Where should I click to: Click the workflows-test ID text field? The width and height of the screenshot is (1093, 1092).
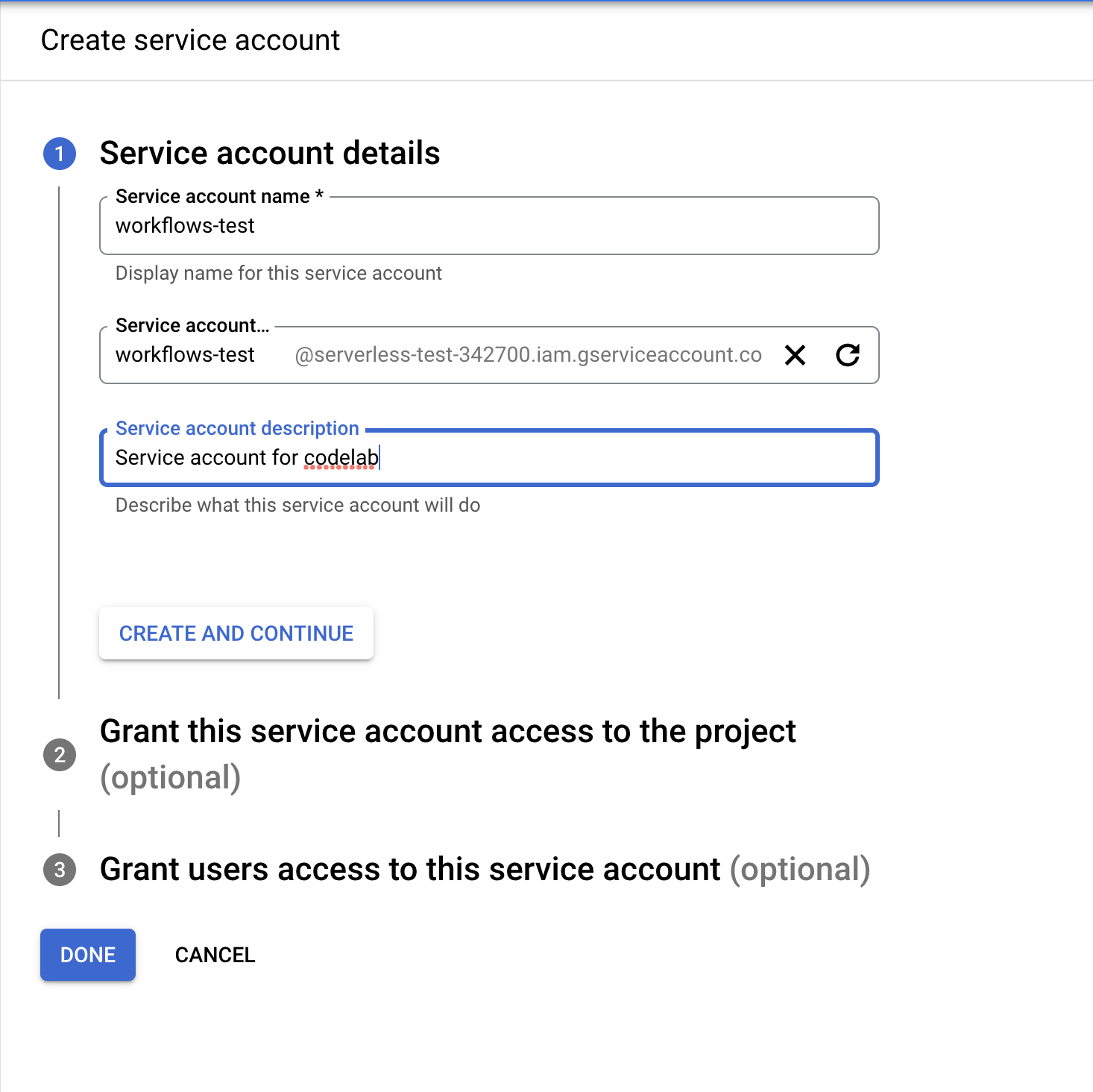(185, 356)
